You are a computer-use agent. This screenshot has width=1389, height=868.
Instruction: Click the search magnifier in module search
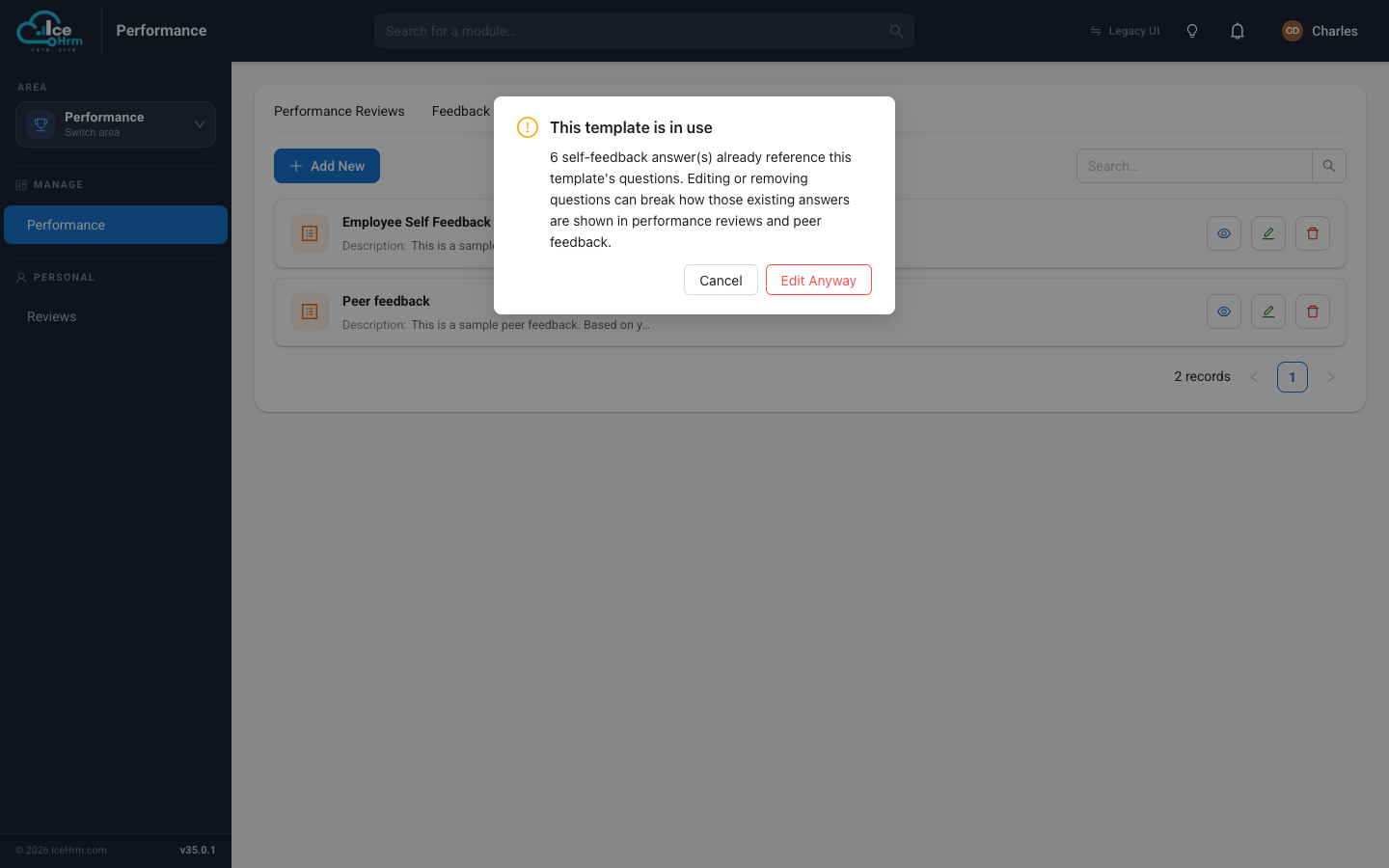coord(896,31)
